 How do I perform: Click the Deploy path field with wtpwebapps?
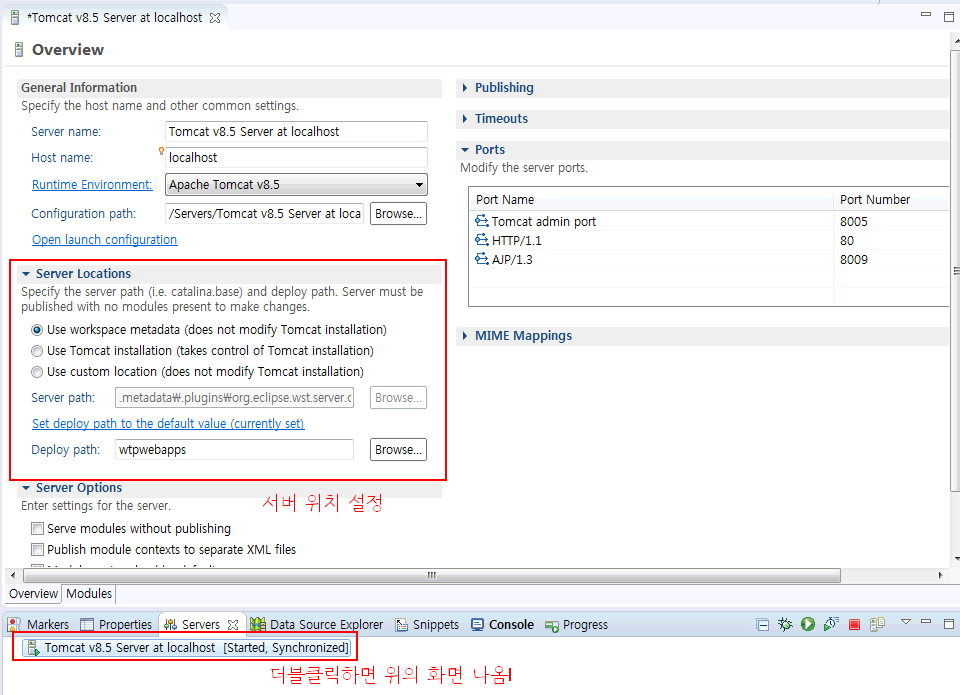pos(234,449)
